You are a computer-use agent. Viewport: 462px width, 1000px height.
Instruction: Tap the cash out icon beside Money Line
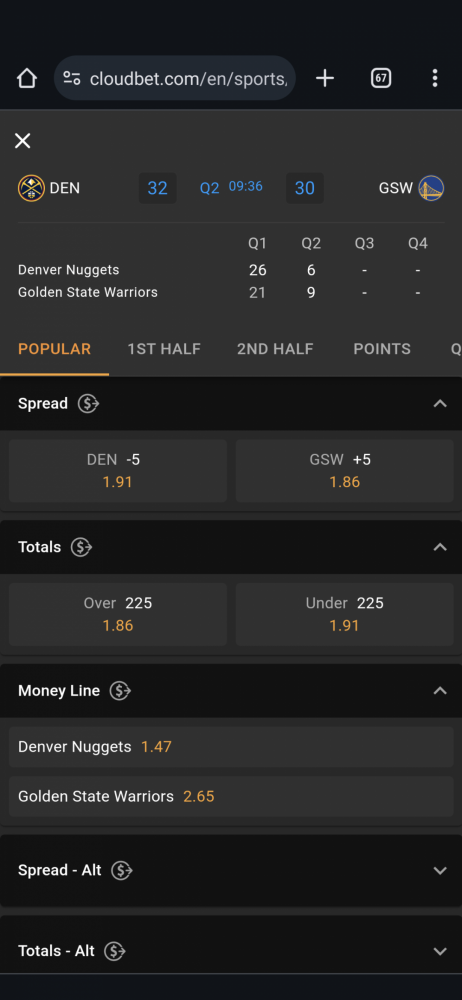[x=120, y=691]
